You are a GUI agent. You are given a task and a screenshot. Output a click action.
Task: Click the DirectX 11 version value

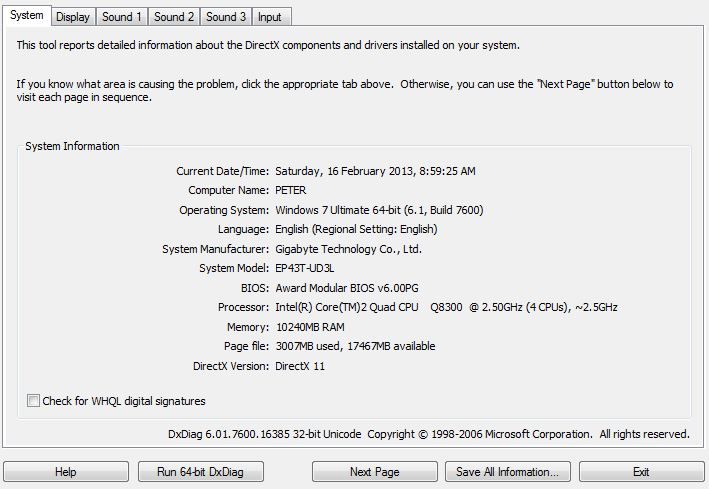click(300, 366)
